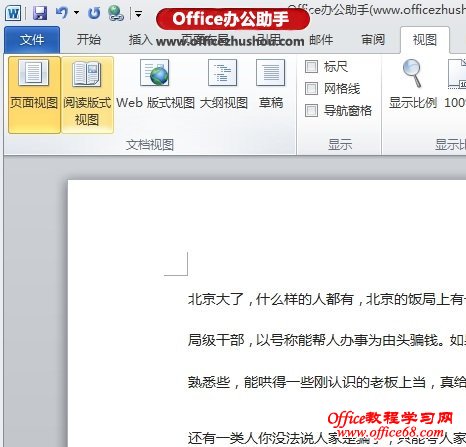Screen dimensions: 466x447
Task: Open the Customize Quick Access Toolbar dropdown
Action: tap(138, 14)
